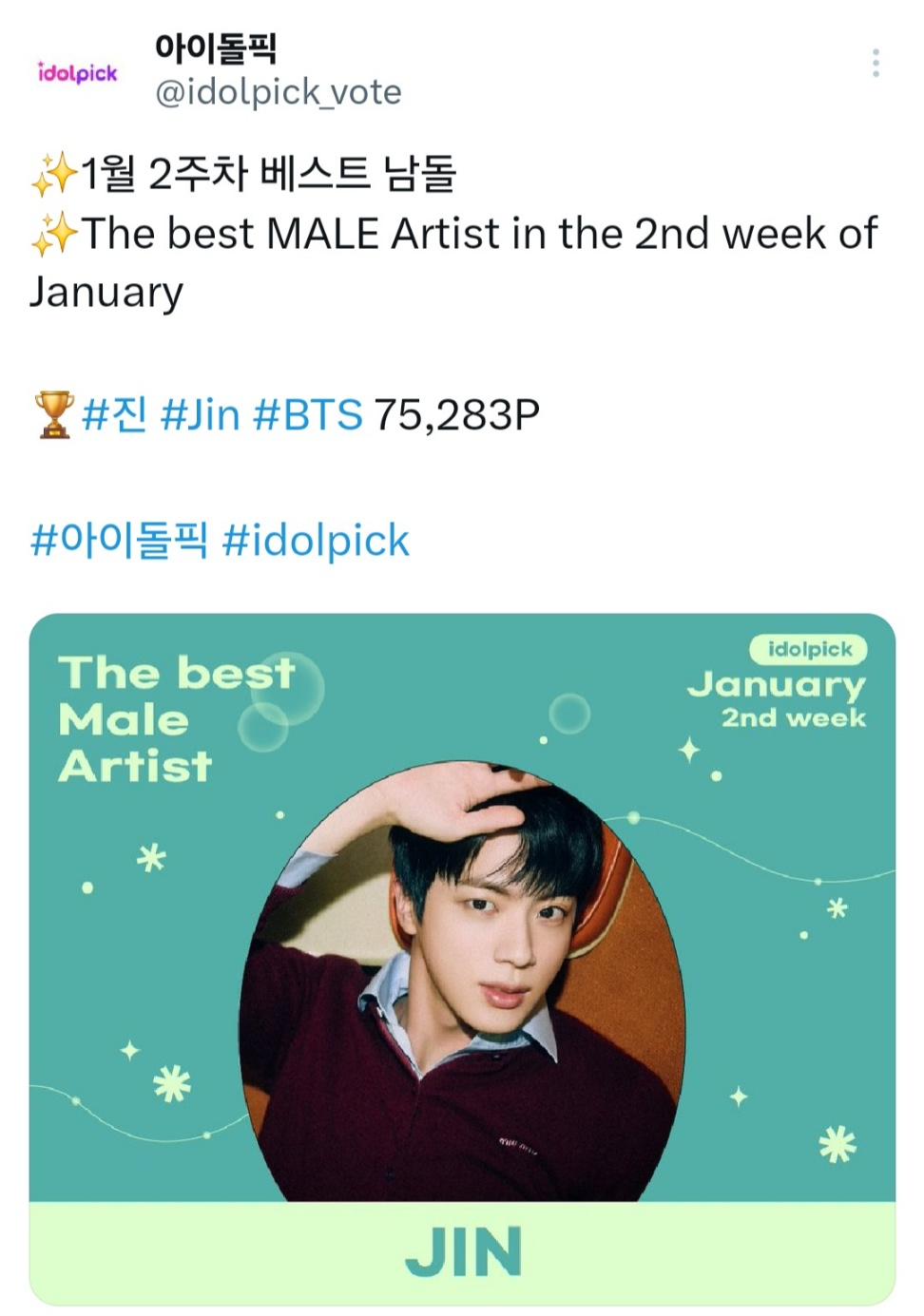924x1316 pixels.
Task: Open the three-dot more options menu
Action: coord(875,64)
